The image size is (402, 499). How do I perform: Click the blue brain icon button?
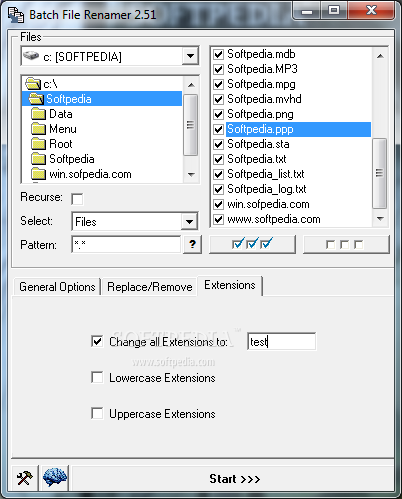[55, 478]
